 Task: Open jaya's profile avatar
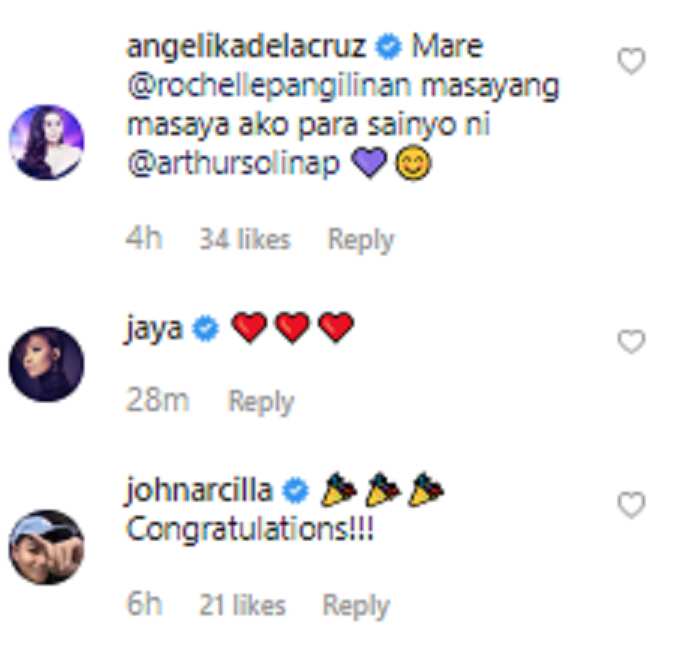tap(46, 364)
